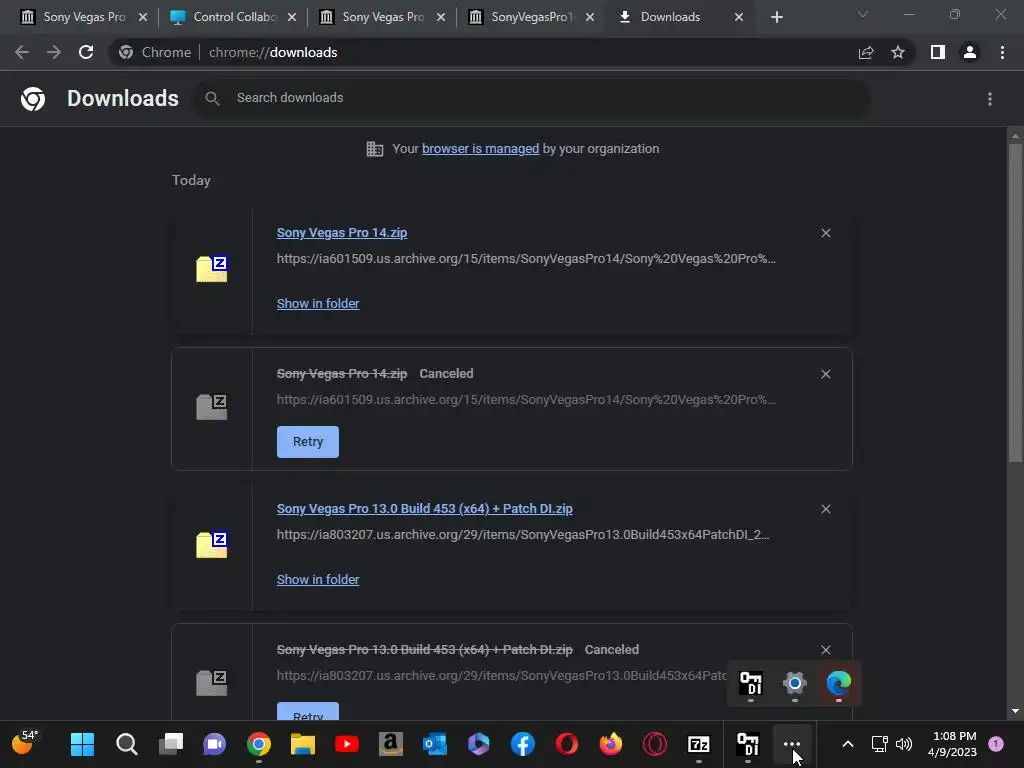
Task: Remove canceled Sony Vegas Pro 13.0 entry
Action: [x=825, y=650]
